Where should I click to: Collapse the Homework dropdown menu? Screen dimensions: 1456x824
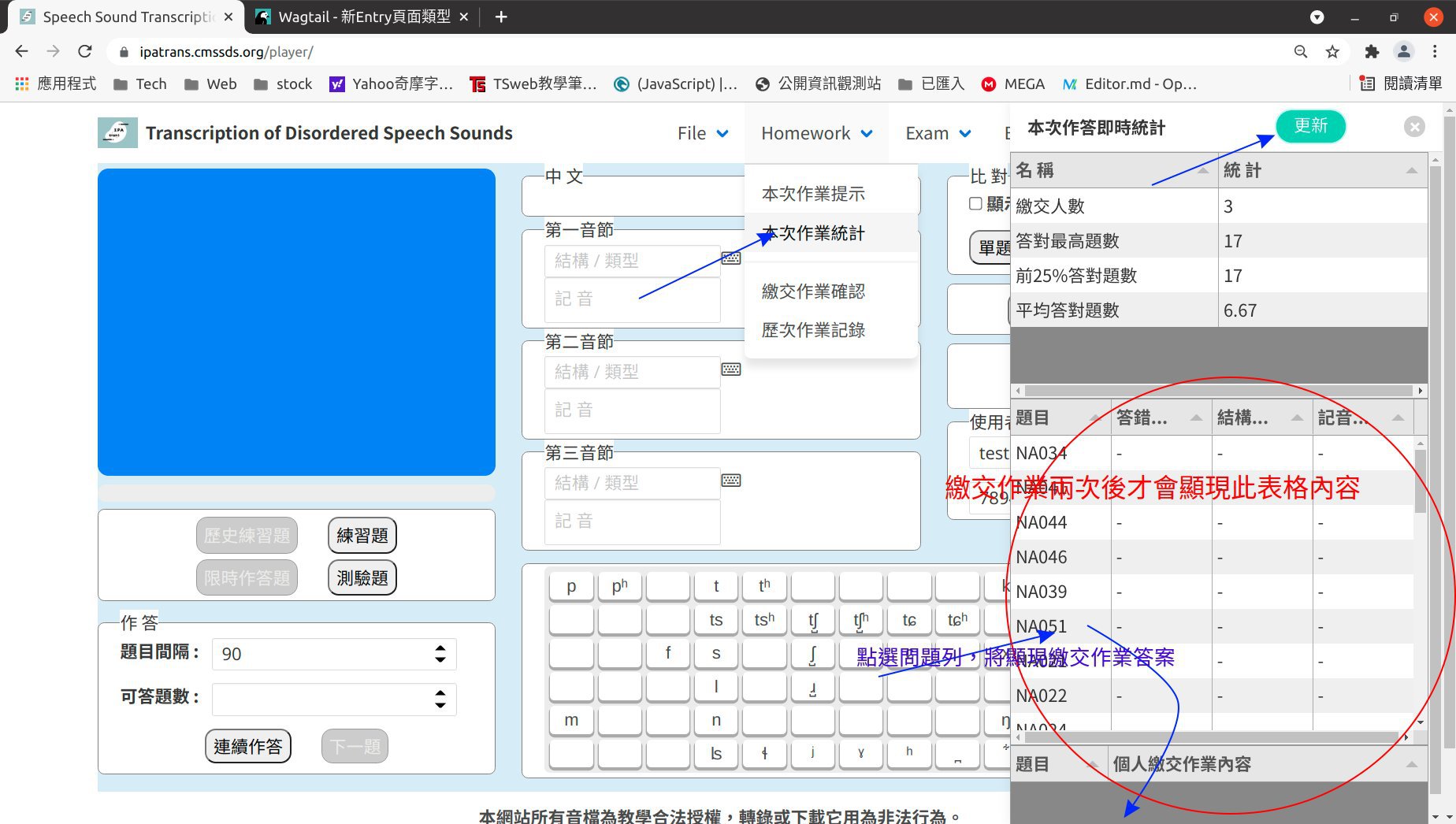[816, 133]
